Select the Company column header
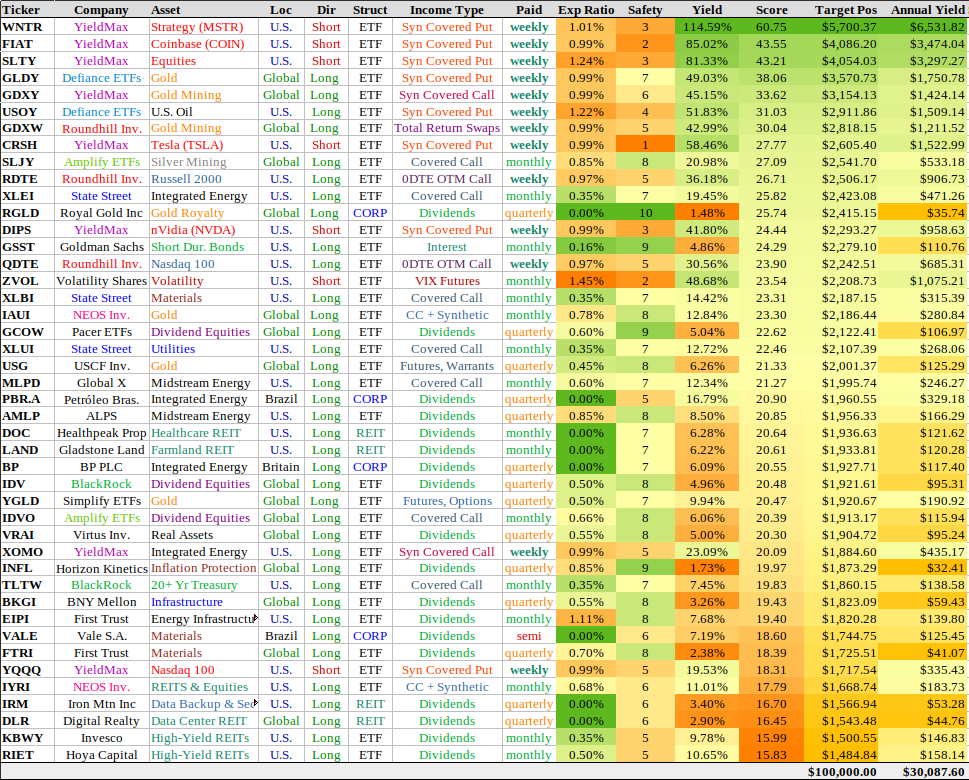This screenshot has width=969, height=780. (x=101, y=10)
